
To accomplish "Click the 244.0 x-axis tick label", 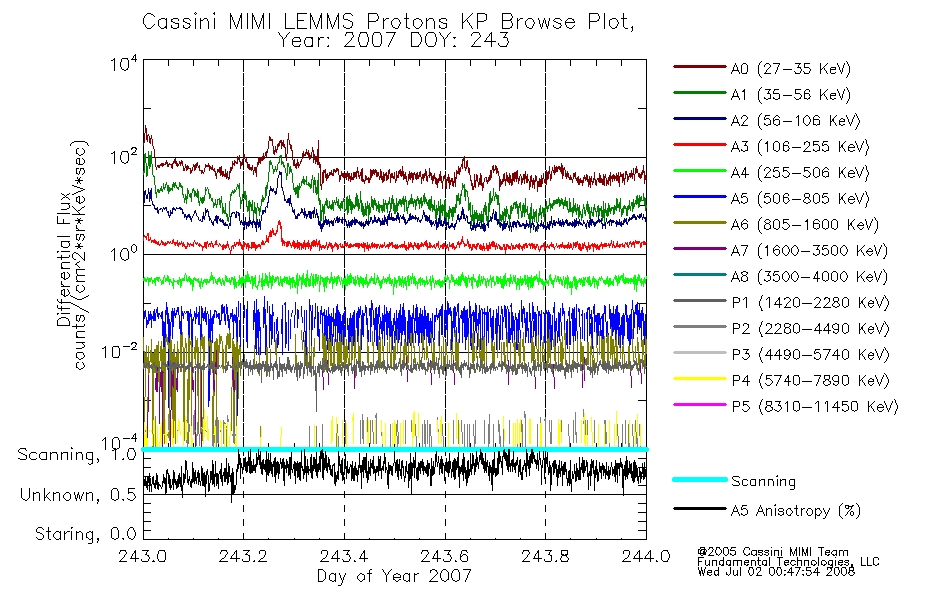I will (646, 556).
